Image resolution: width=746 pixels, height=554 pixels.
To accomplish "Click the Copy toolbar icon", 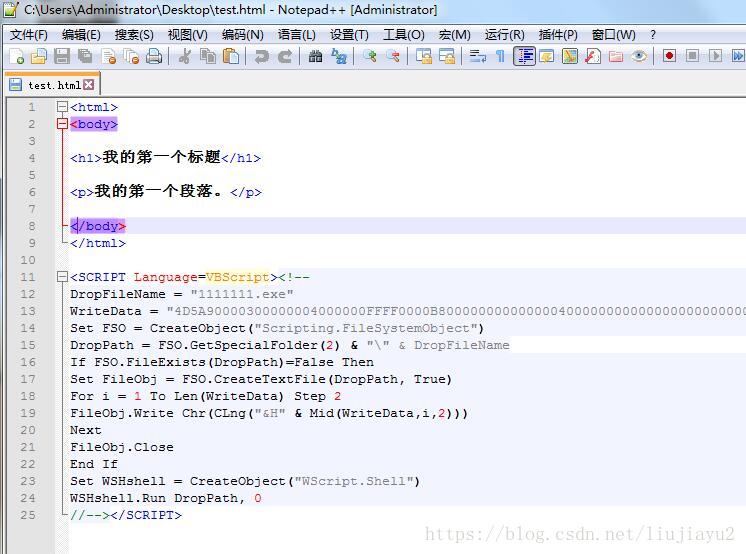I will pos(208,56).
